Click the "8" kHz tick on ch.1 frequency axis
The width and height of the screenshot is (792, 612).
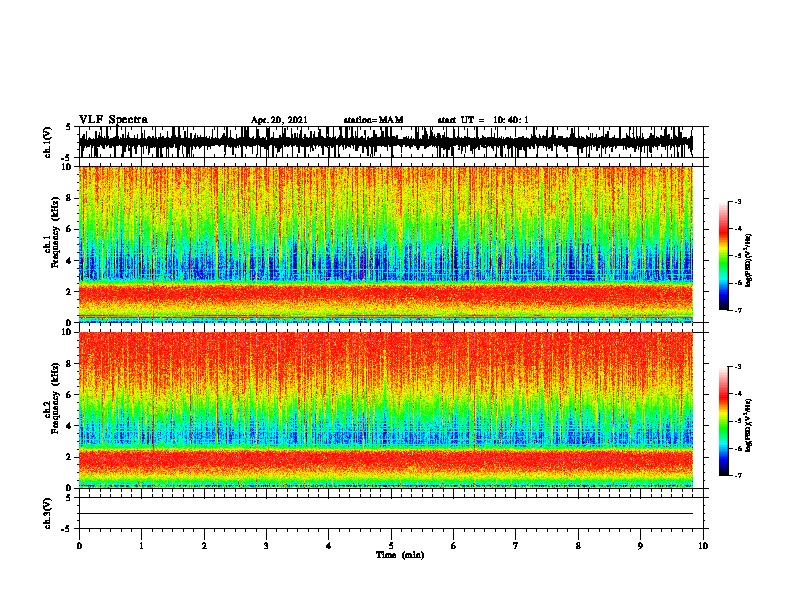[x=70, y=198]
